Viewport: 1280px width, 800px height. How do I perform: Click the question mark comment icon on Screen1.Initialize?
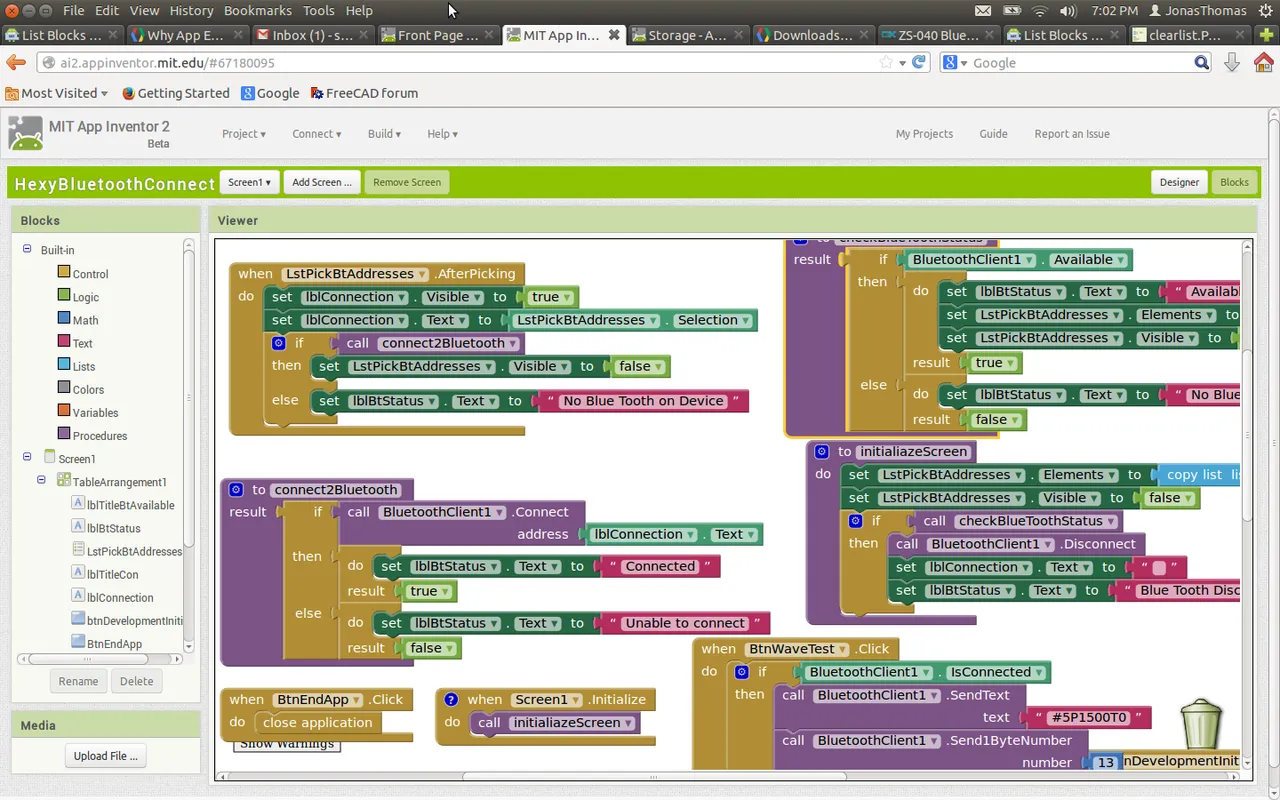pos(451,700)
